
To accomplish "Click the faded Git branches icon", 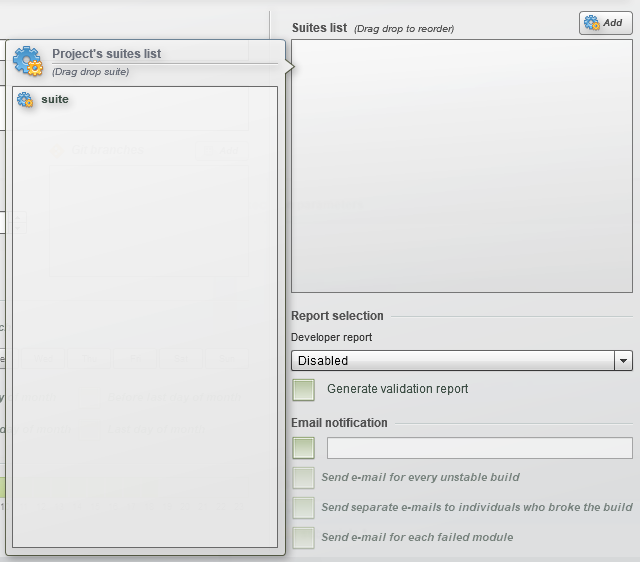I will coord(57,151).
